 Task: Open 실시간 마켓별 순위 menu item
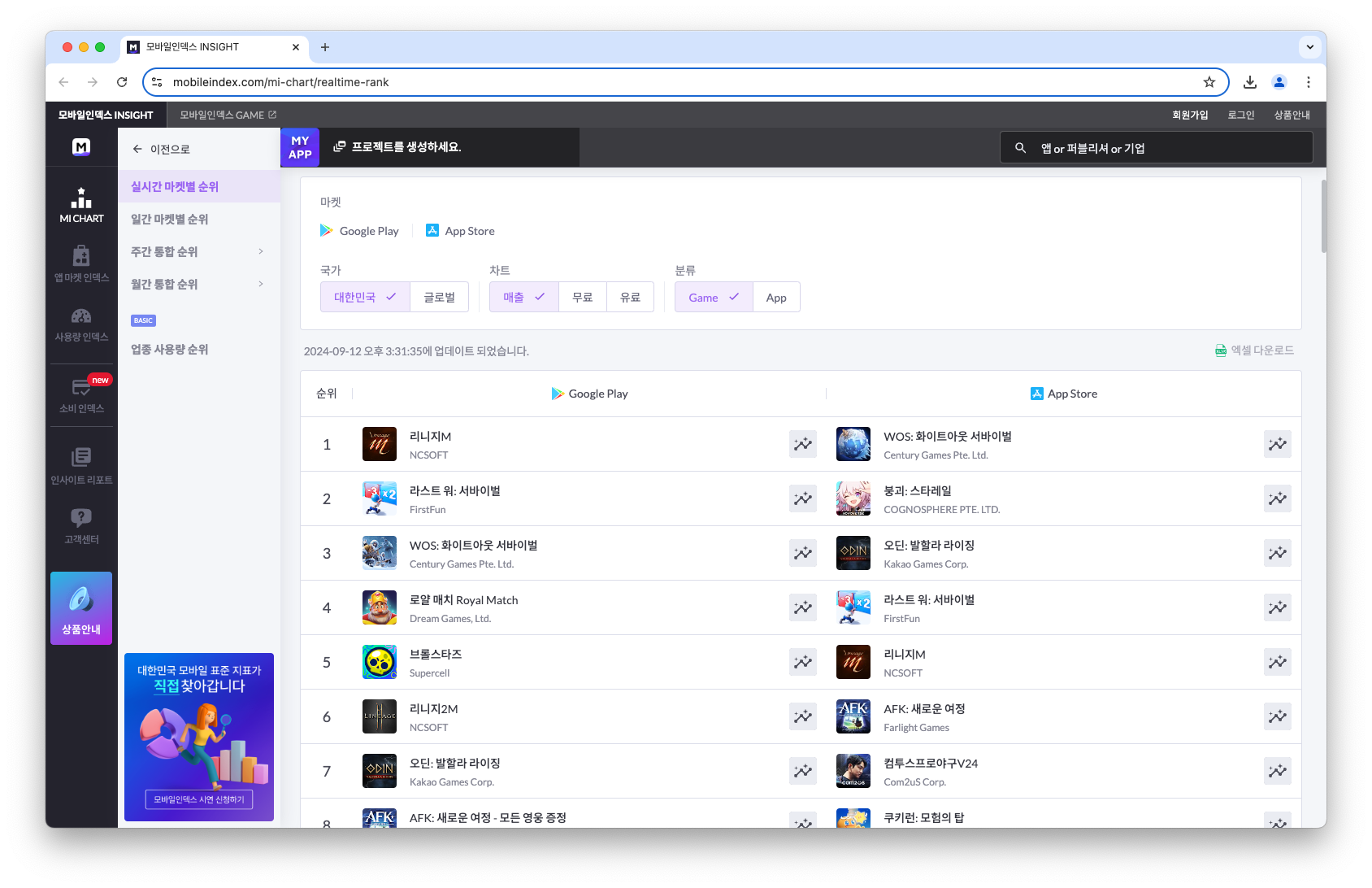[x=199, y=186]
